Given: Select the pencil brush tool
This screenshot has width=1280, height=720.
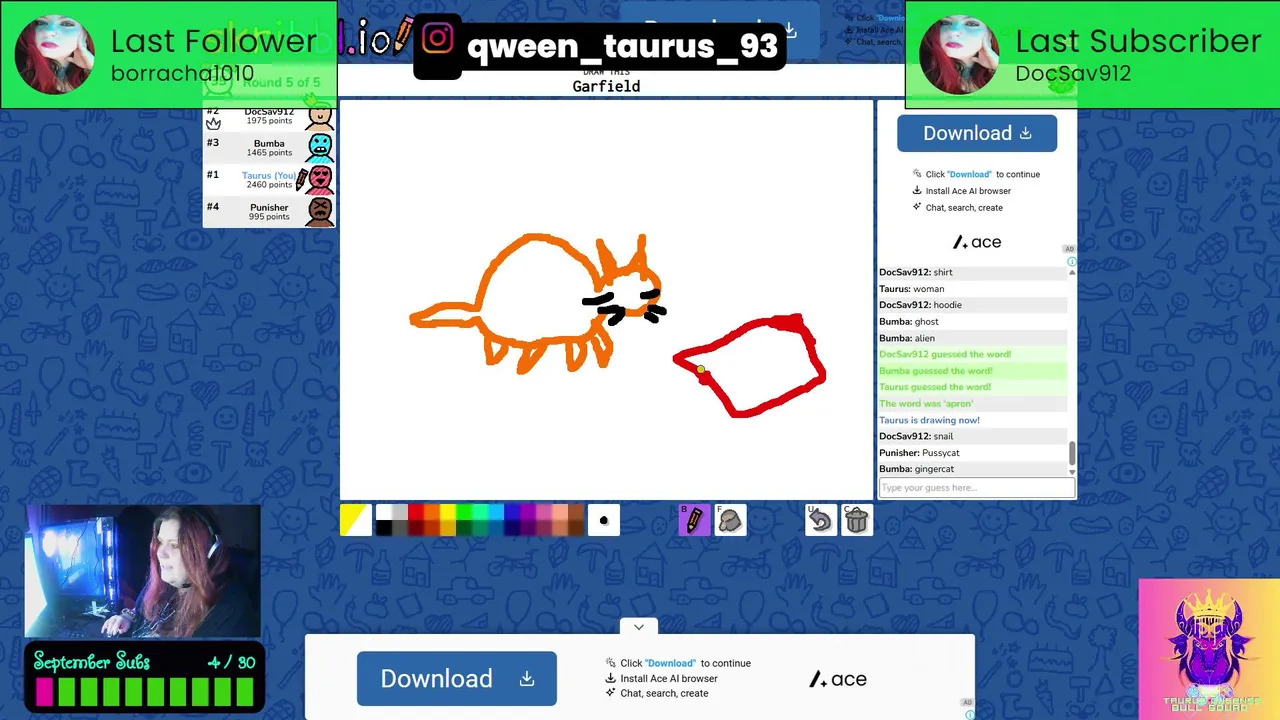Looking at the screenshot, I should pos(694,520).
